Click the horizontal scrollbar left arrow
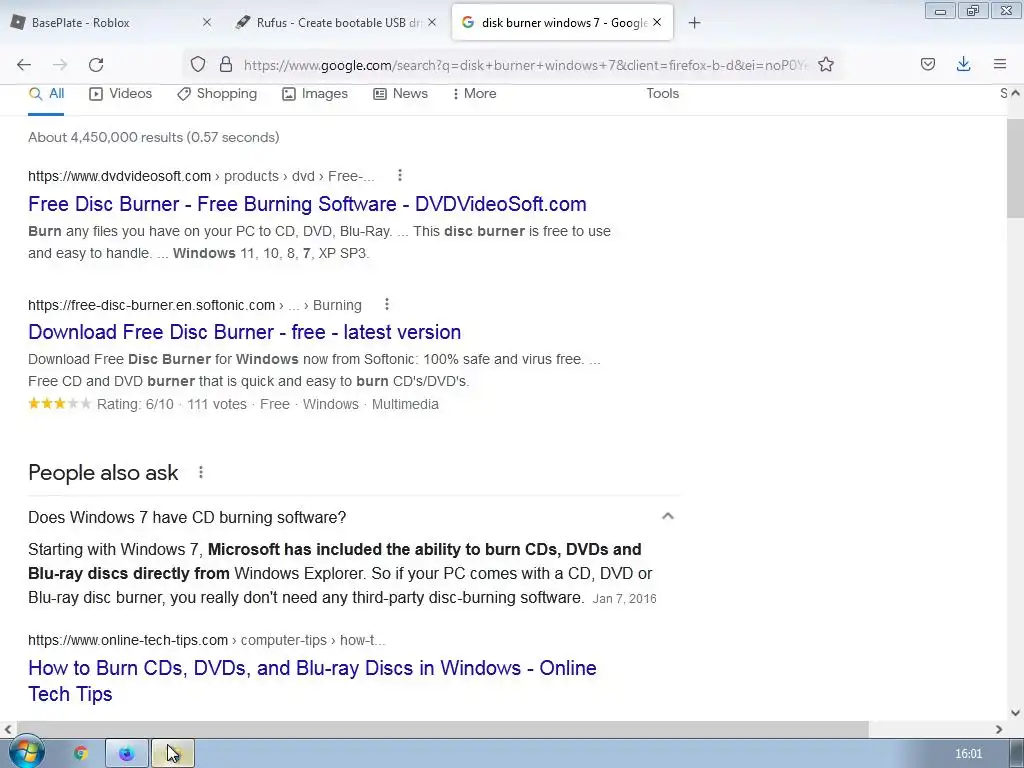The width and height of the screenshot is (1024, 768). pos(8,729)
